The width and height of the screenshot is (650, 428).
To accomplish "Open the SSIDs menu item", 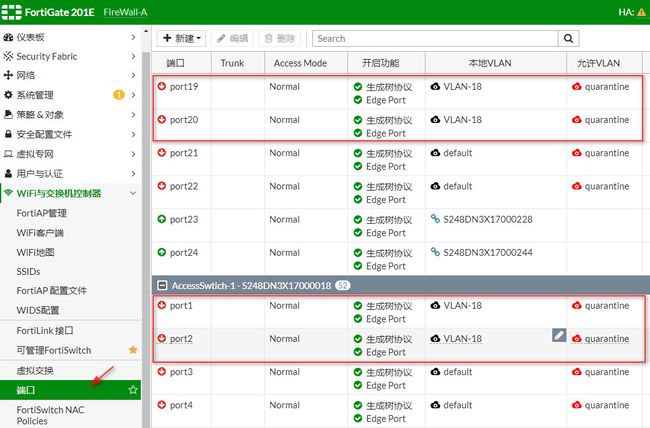I will pos(28,272).
